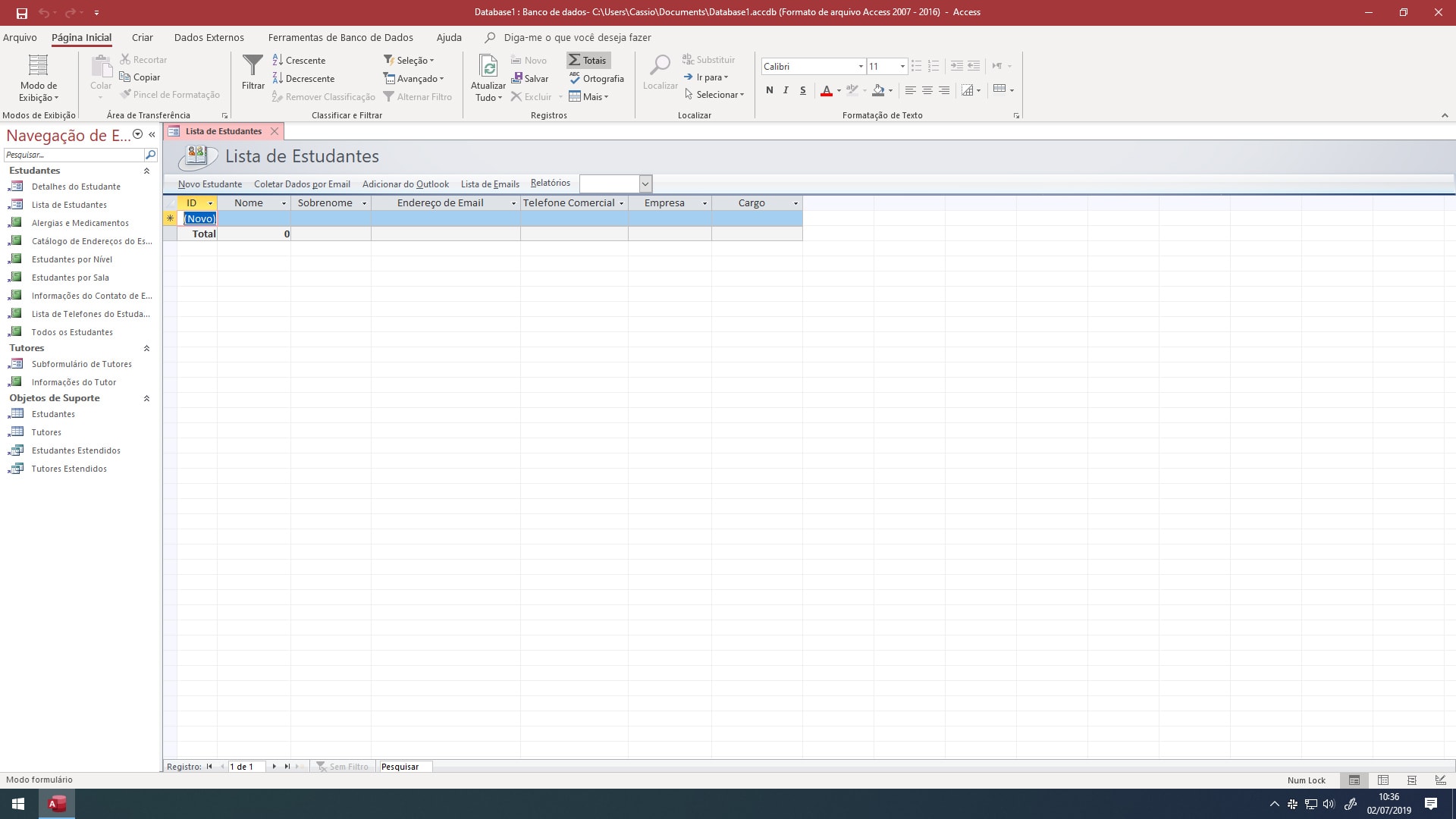
Task: Click the Salvar record icon
Action: (x=517, y=78)
